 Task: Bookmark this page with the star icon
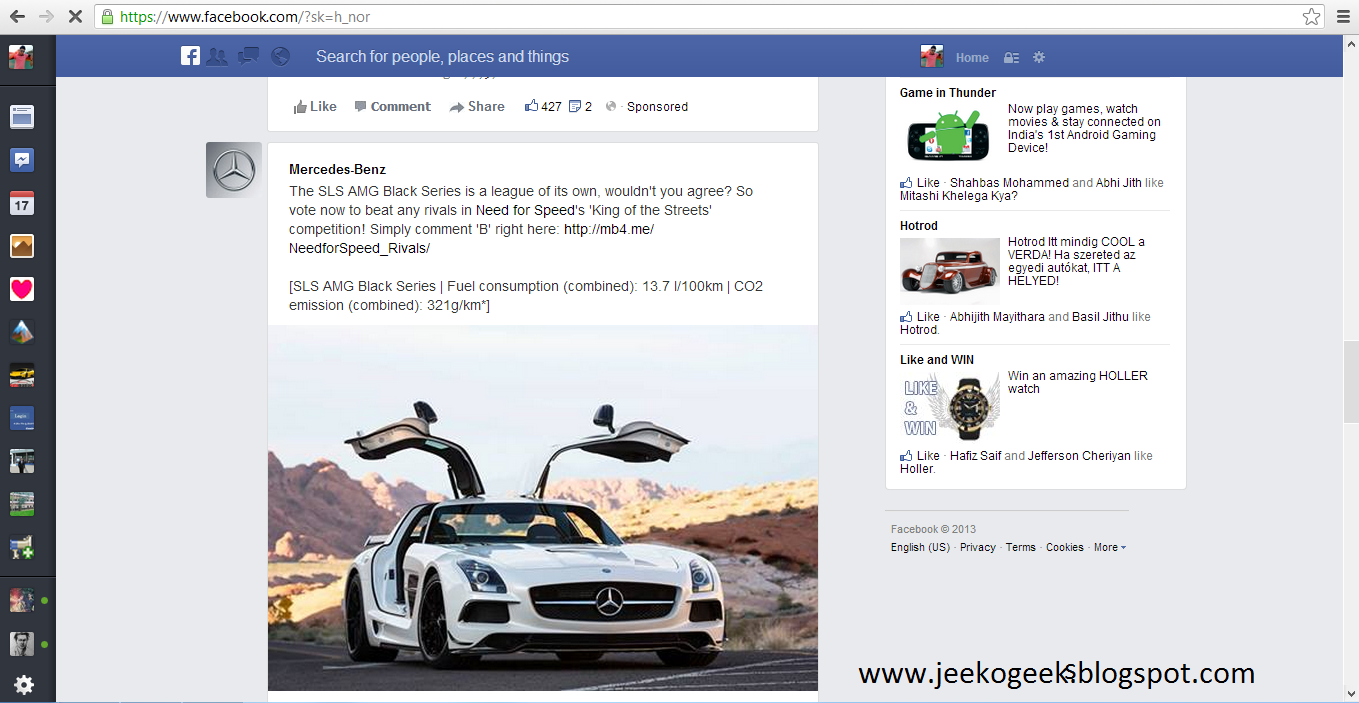[1311, 17]
